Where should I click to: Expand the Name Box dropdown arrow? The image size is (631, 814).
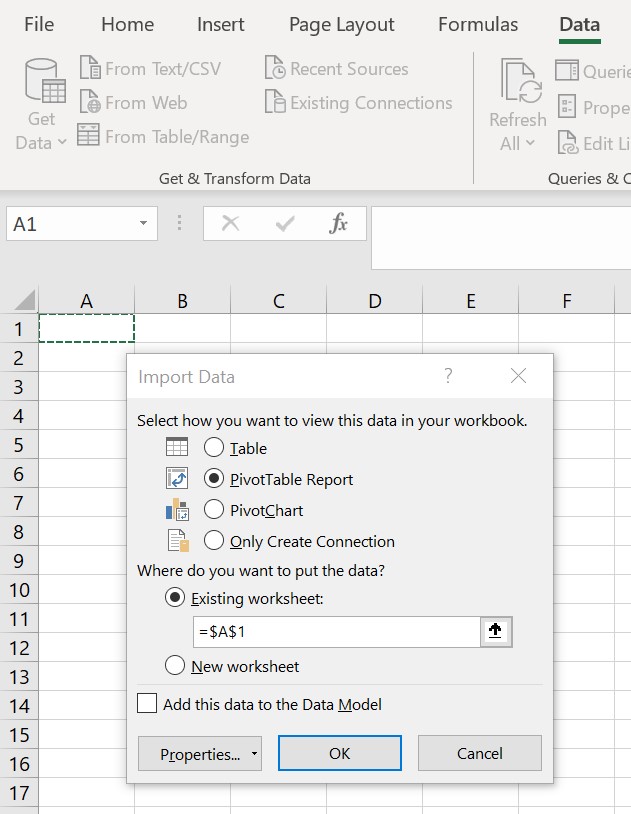143,223
